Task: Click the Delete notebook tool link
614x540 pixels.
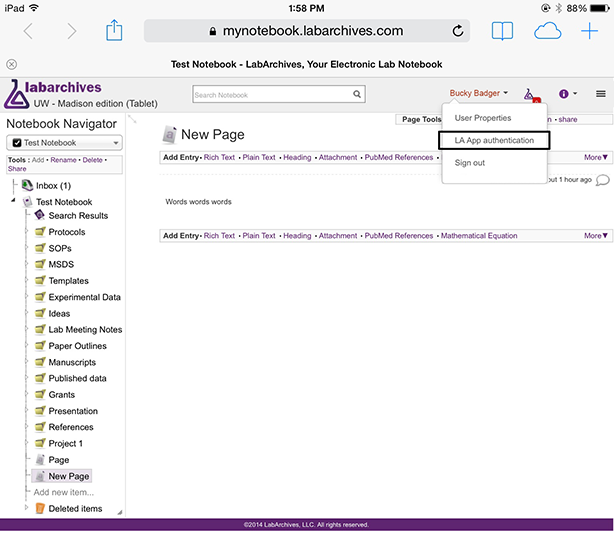Action: (x=92, y=160)
